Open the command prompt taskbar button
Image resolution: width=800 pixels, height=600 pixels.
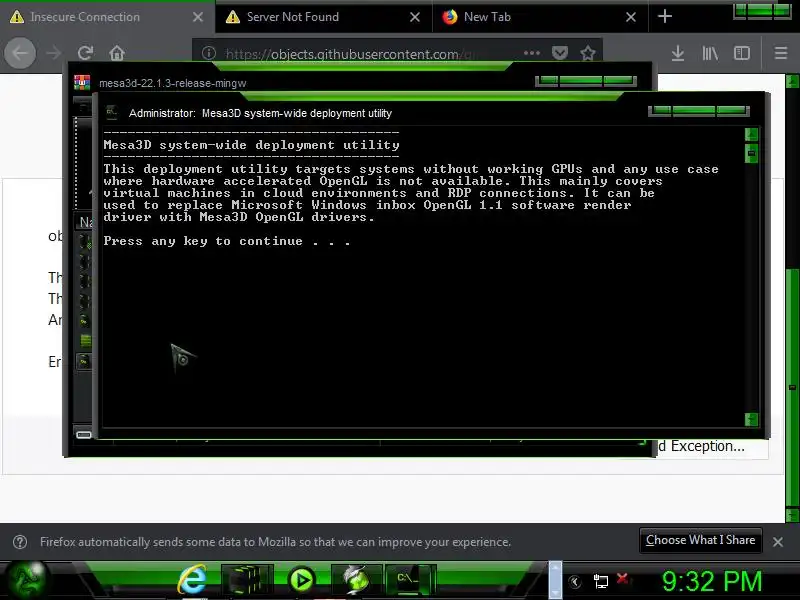(410, 580)
